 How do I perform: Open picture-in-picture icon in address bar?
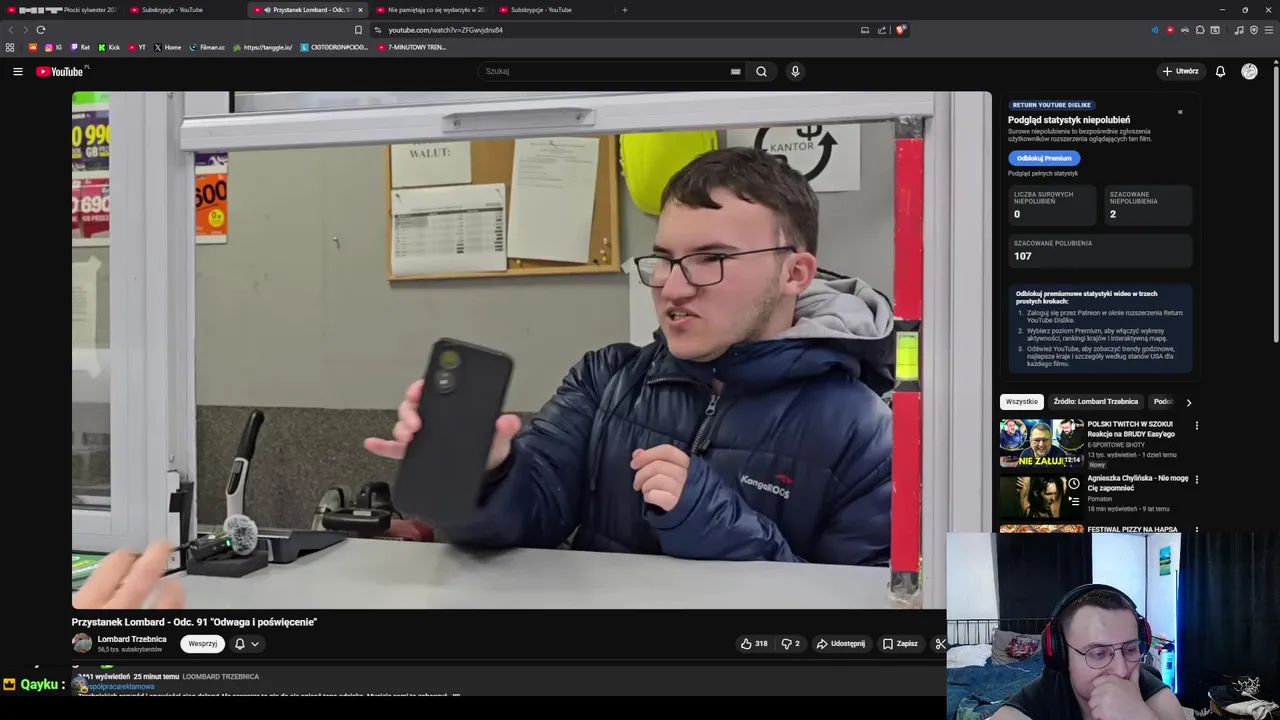[x=865, y=30]
